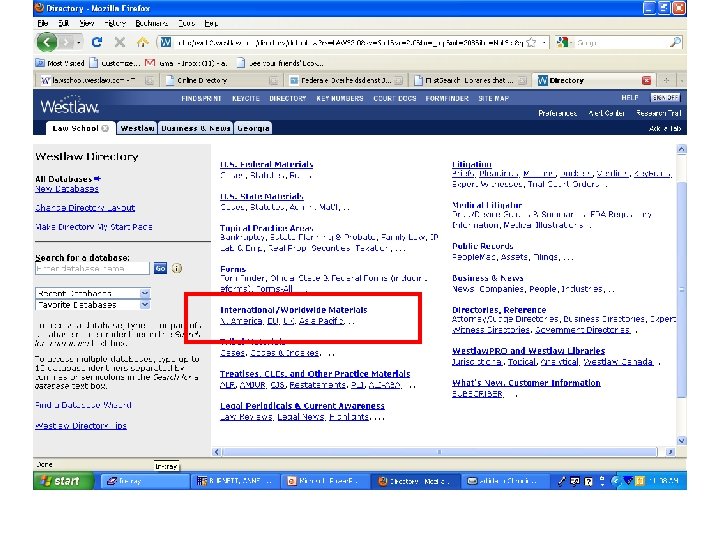Expand the Recent Databases dropdown

[x=145, y=293]
